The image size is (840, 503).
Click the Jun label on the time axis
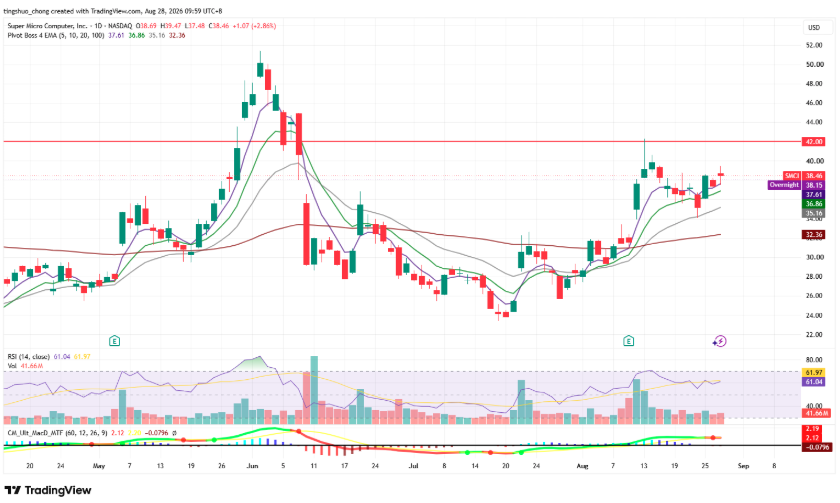pos(252,466)
